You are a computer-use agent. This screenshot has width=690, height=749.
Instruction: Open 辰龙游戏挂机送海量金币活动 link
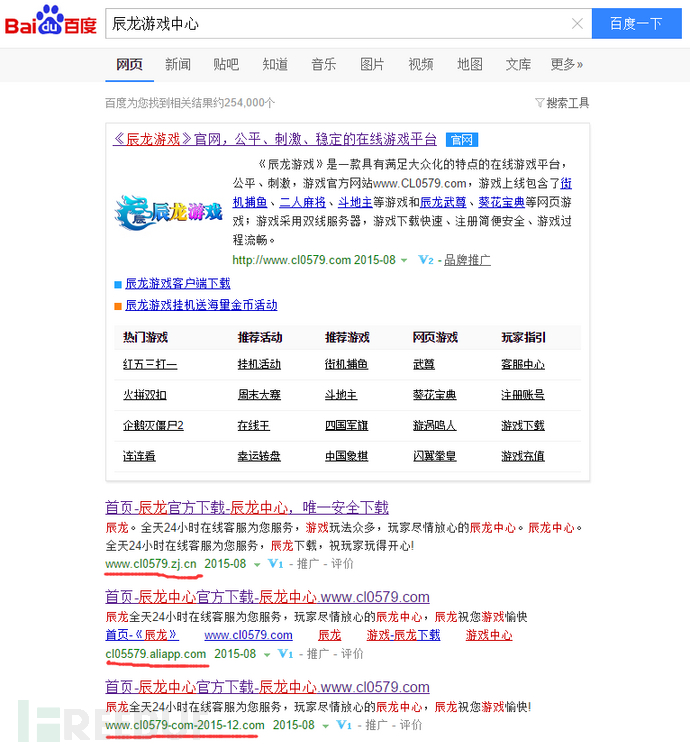click(201, 305)
